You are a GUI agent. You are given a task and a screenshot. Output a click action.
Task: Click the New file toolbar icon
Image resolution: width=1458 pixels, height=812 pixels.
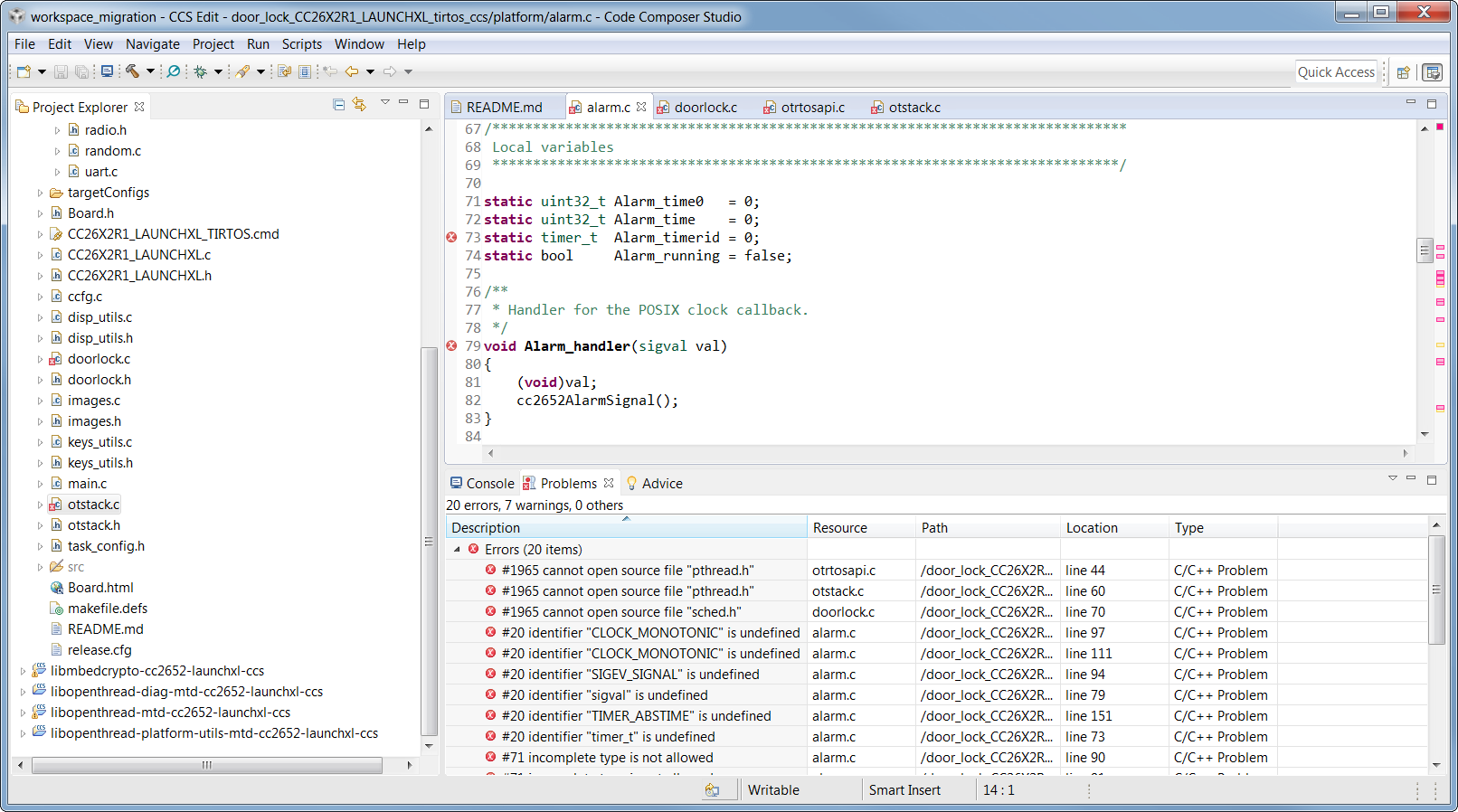click(x=24, y=71)
